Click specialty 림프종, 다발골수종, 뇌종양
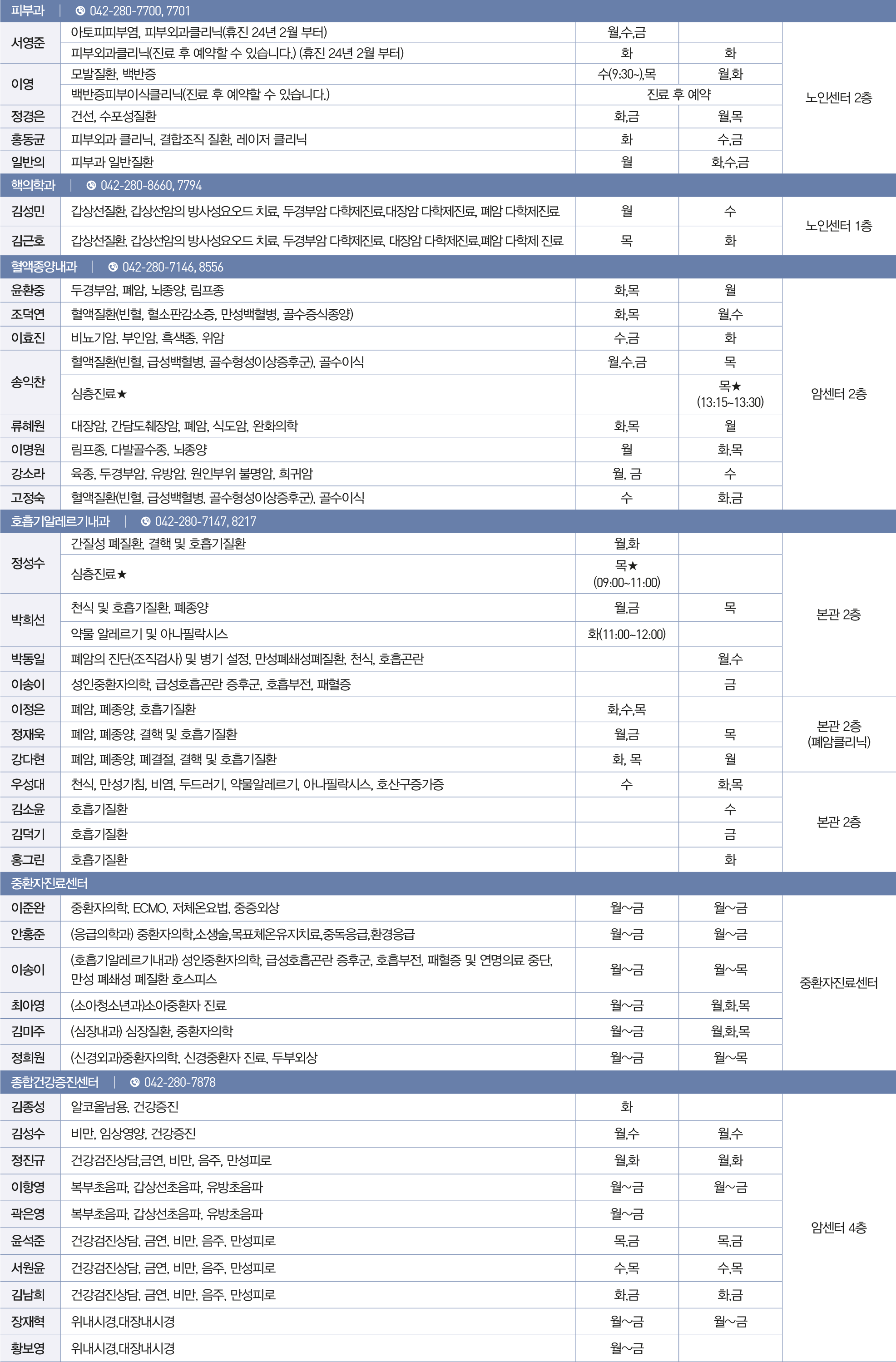 (x=139, y=450)
